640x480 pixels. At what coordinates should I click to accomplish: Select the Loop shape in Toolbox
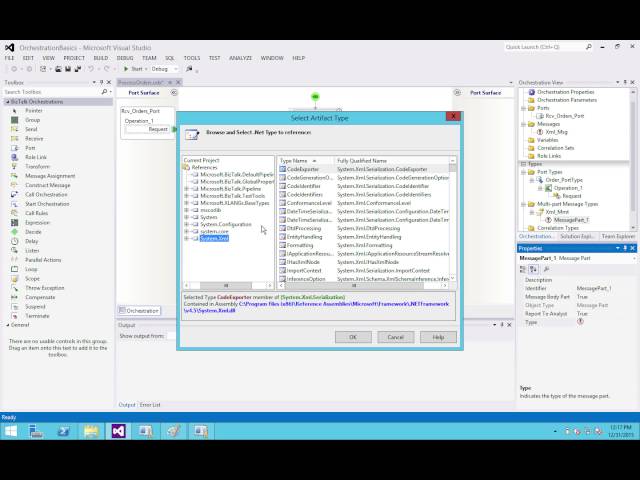(31, 269)
